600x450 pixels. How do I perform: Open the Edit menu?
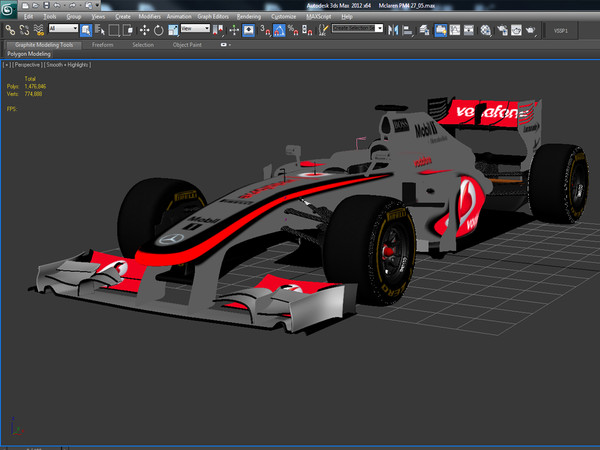point(28,16)
